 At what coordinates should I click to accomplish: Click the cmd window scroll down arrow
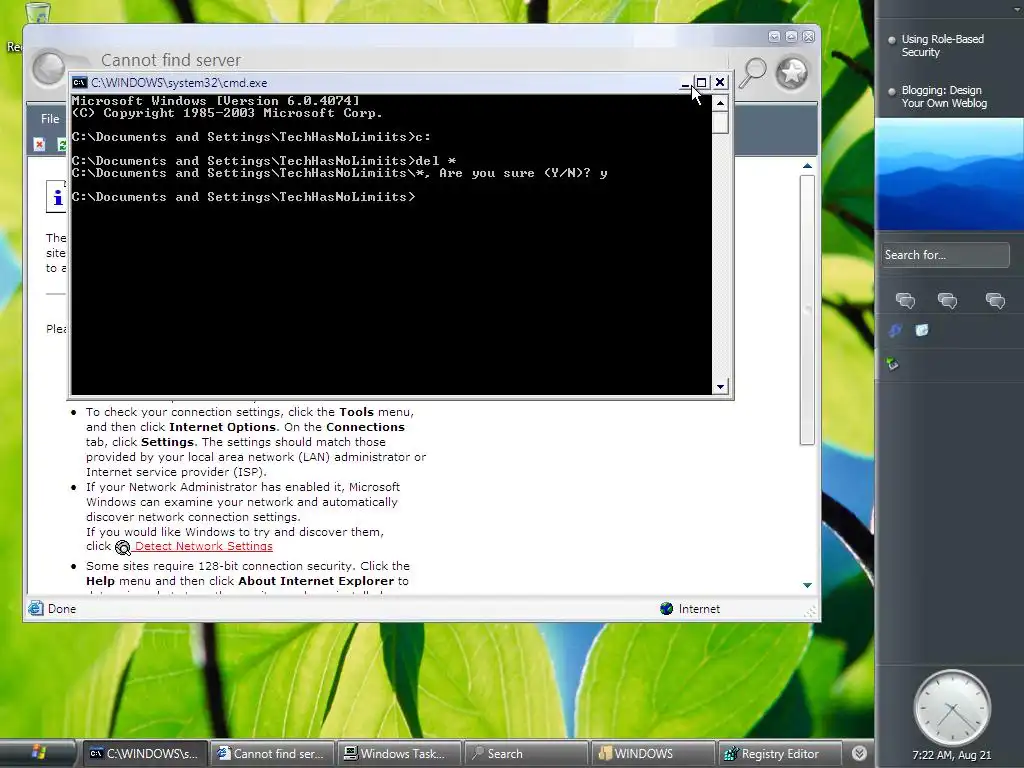720,387
